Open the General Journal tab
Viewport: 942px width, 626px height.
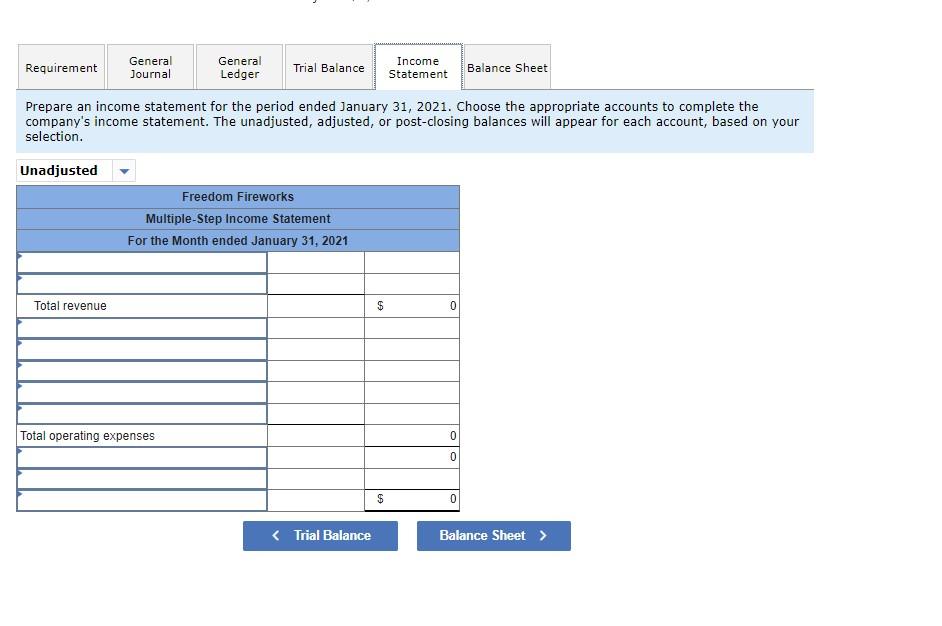click(150, 67)
